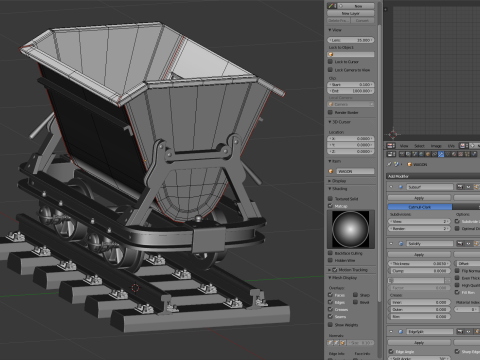Viewport: 480px width, 360px height.
Task: Apply the Solidify modifier
Action: point(419,254)
